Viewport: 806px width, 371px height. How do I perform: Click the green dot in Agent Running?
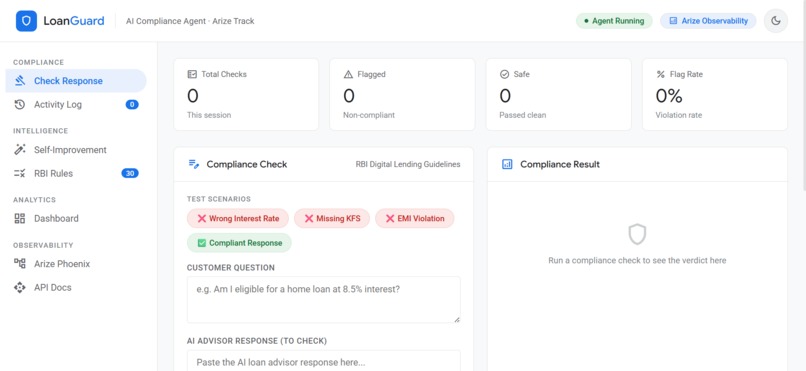coord(586,21)
